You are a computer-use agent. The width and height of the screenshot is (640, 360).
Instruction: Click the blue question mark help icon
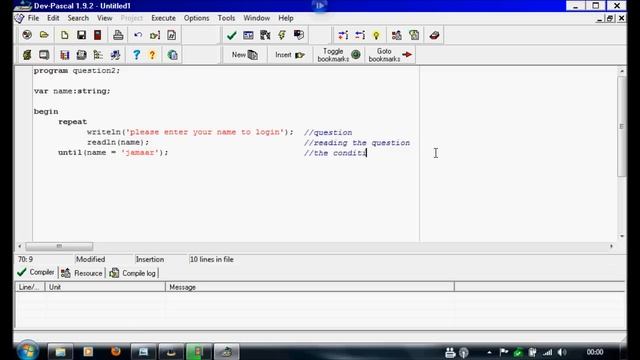click(x=136, y=55)
